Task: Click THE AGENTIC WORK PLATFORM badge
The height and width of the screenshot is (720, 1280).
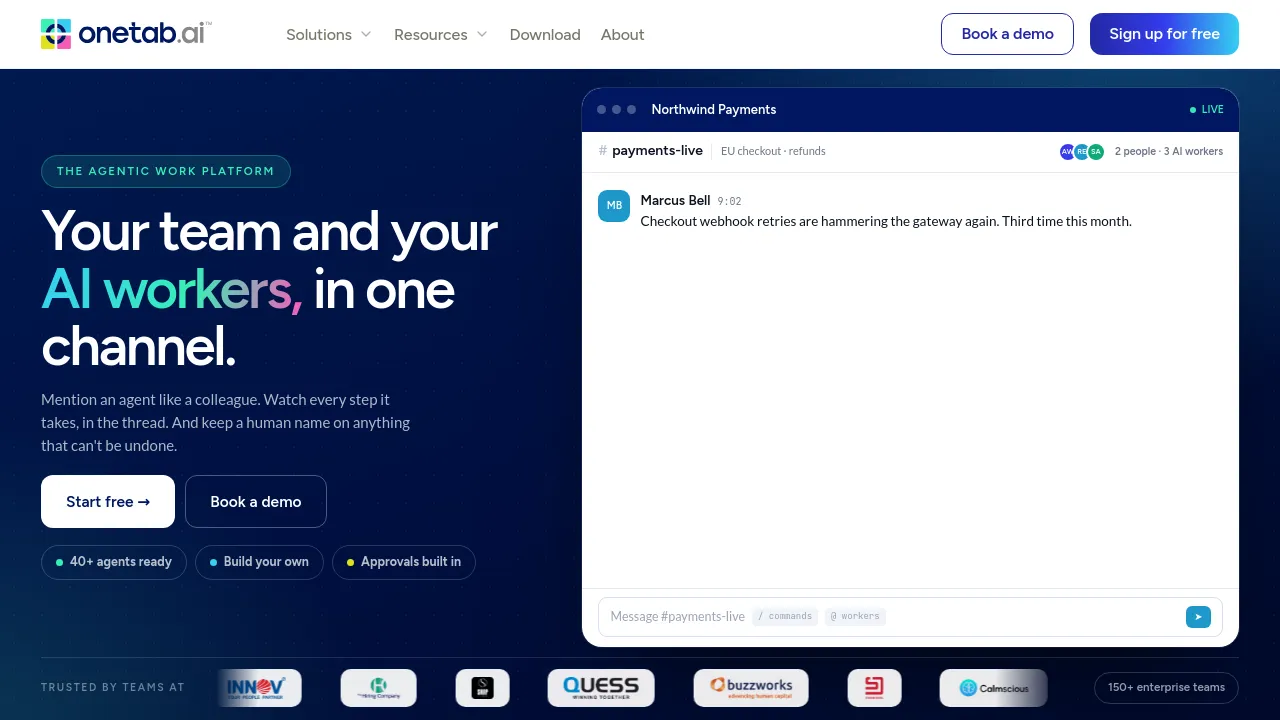Action: [166, 171]
